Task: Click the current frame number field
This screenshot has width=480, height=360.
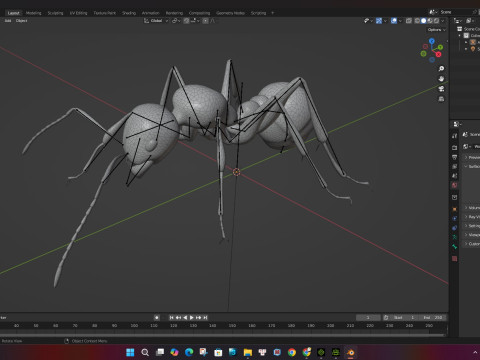Action: (368, 318)
